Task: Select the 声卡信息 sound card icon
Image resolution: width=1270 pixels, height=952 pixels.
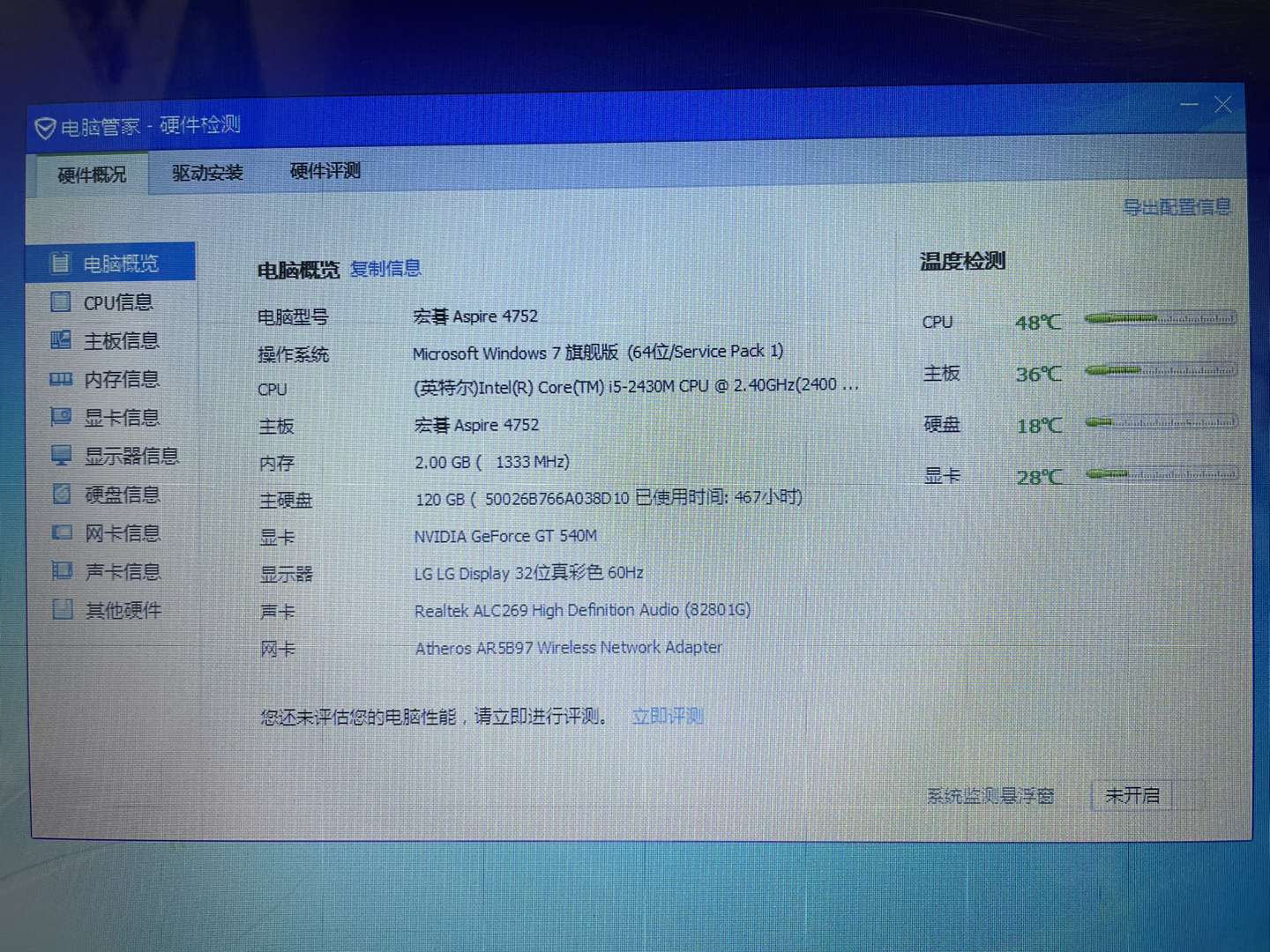Action: (x=62, y=570)
